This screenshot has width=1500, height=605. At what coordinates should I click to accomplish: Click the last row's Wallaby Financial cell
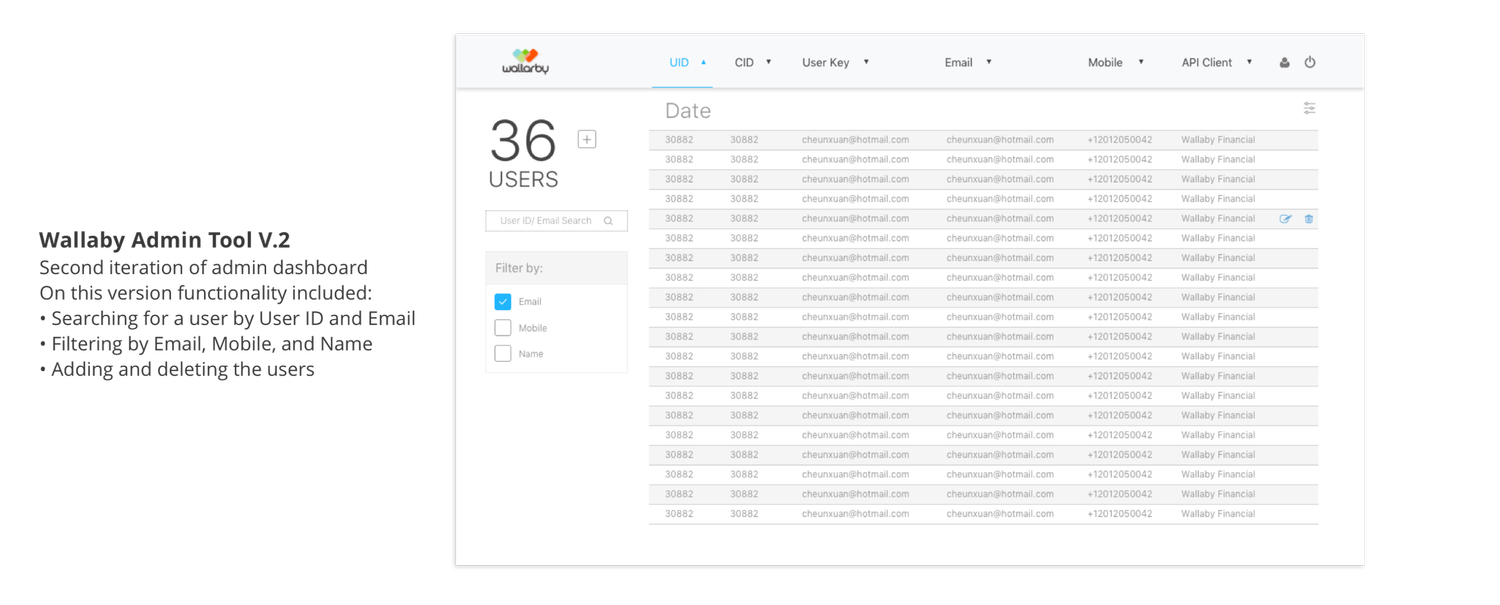[1218, 514]
